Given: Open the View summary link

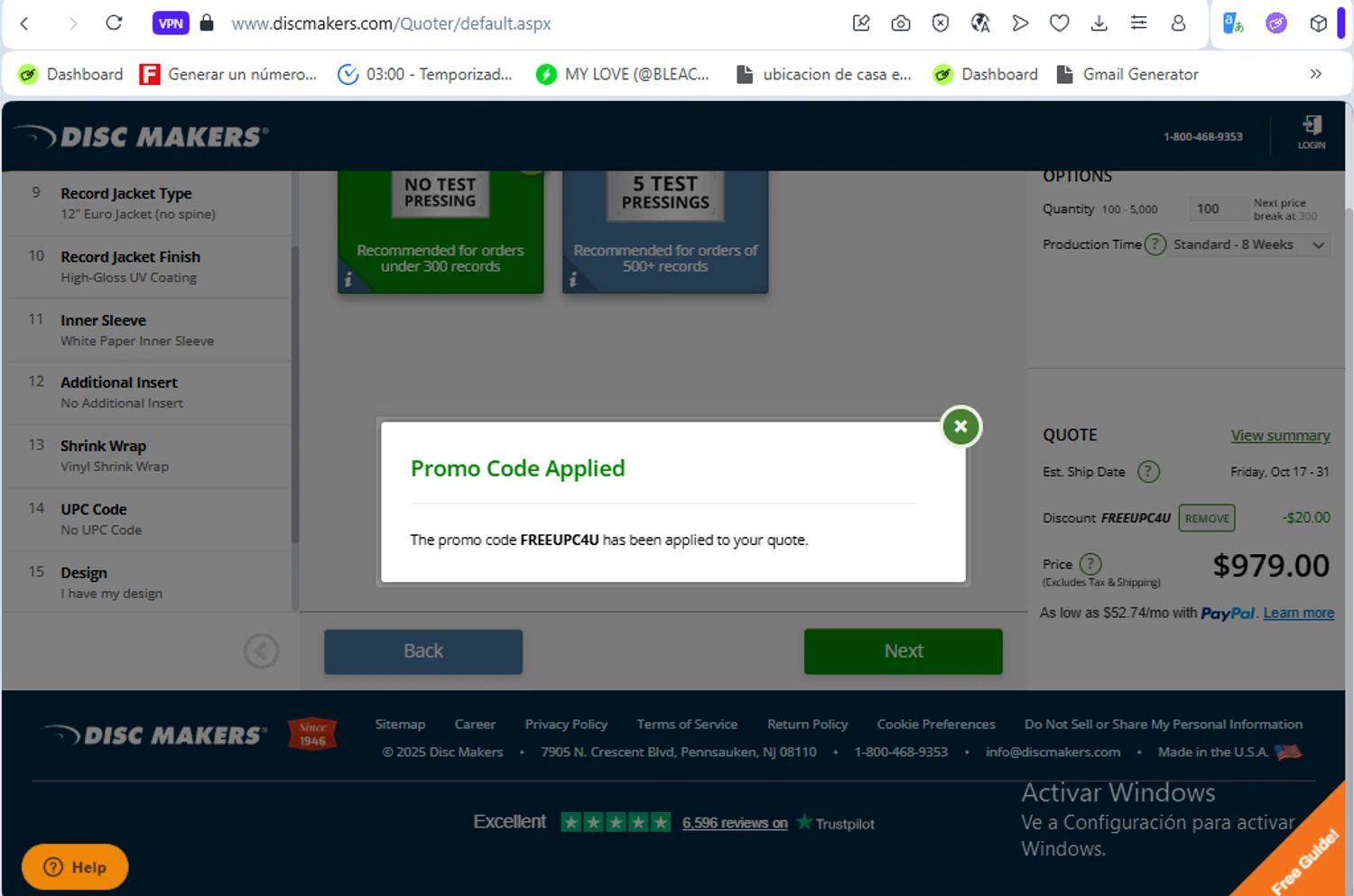Looking at the screenshot, I should tap(1280, 435).
